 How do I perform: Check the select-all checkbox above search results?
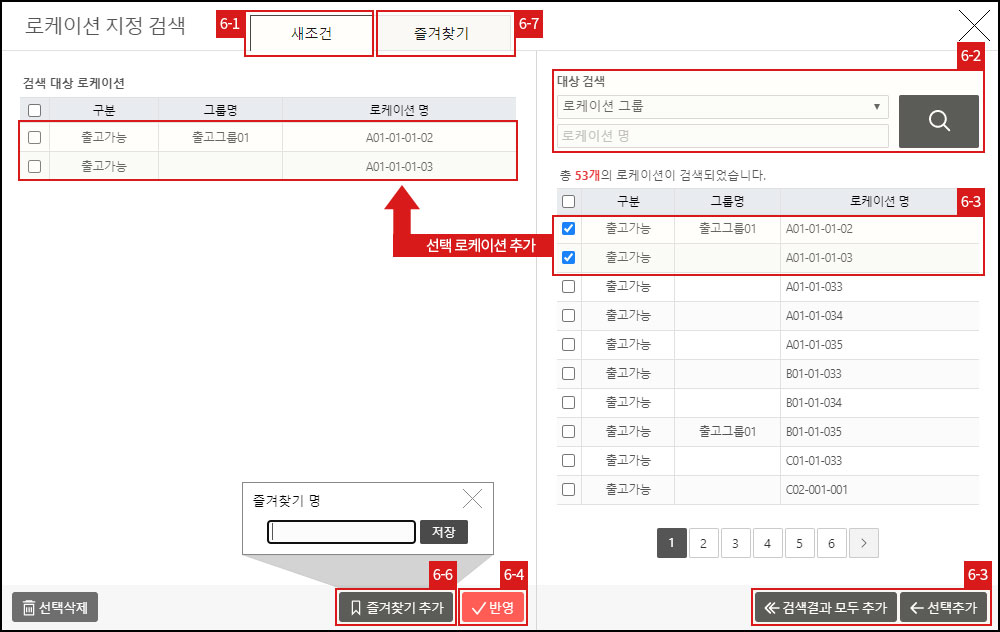point(568,200)
